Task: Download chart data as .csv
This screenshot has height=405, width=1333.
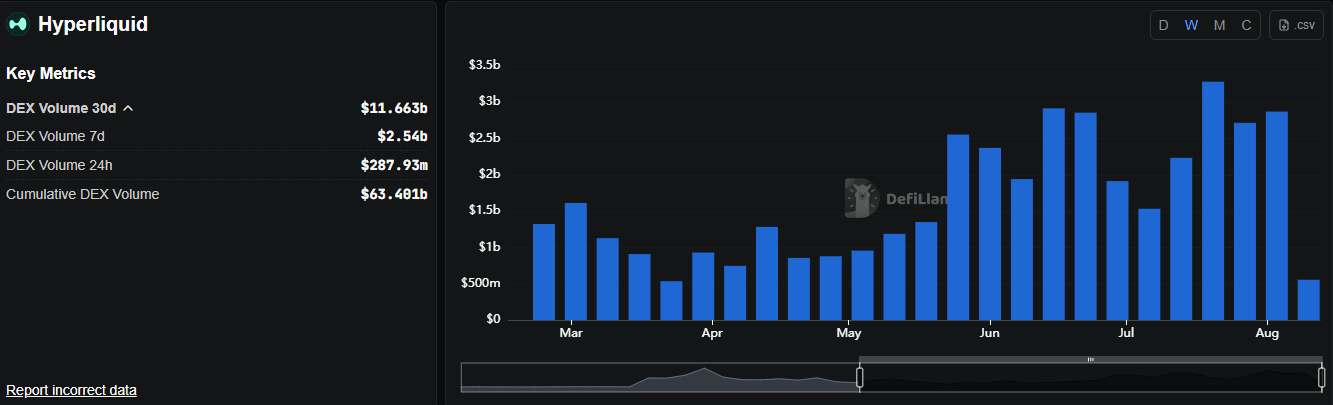Action: [1296, 25]
